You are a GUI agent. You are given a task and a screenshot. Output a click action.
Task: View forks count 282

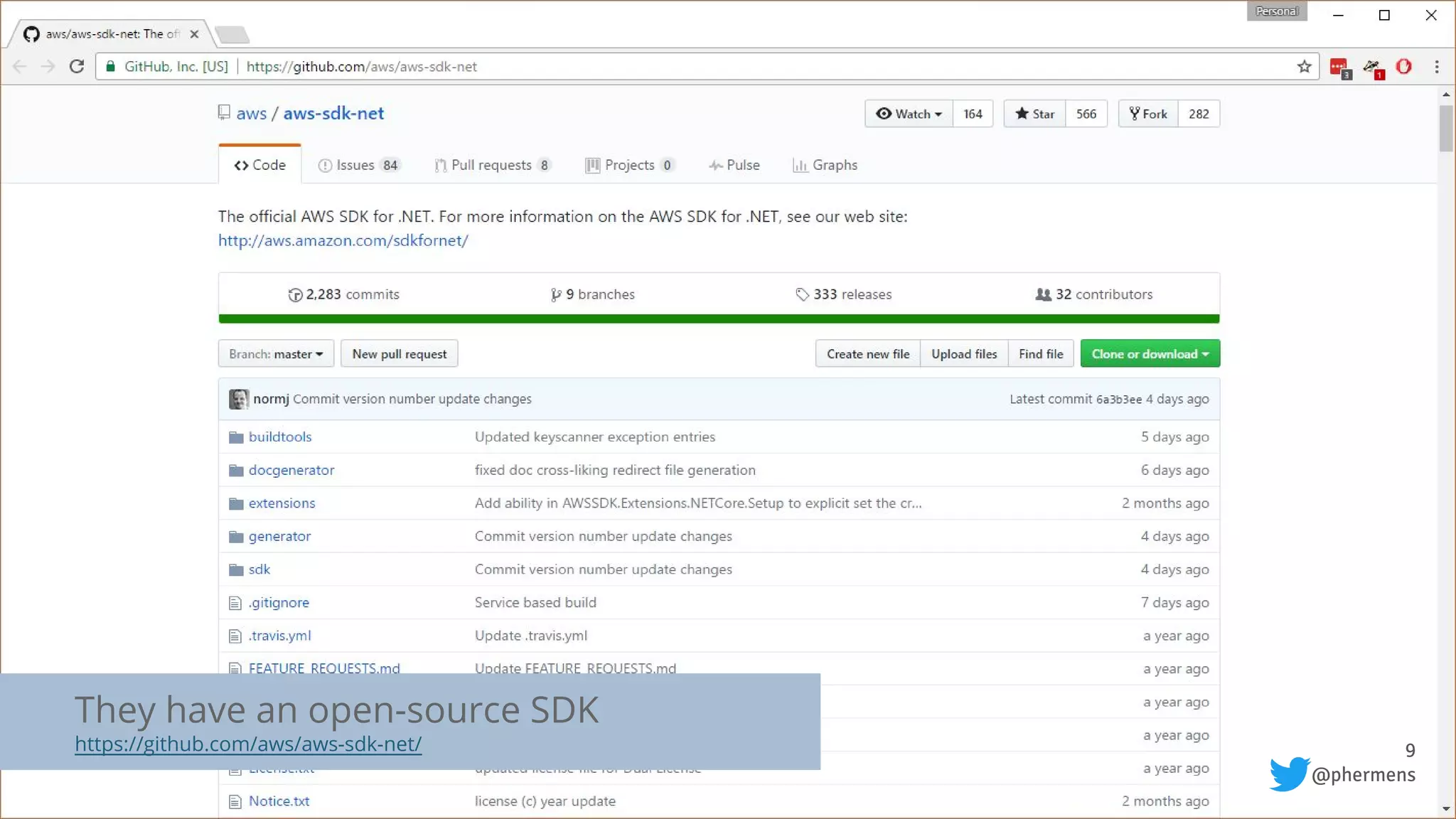click(1199, 114)
